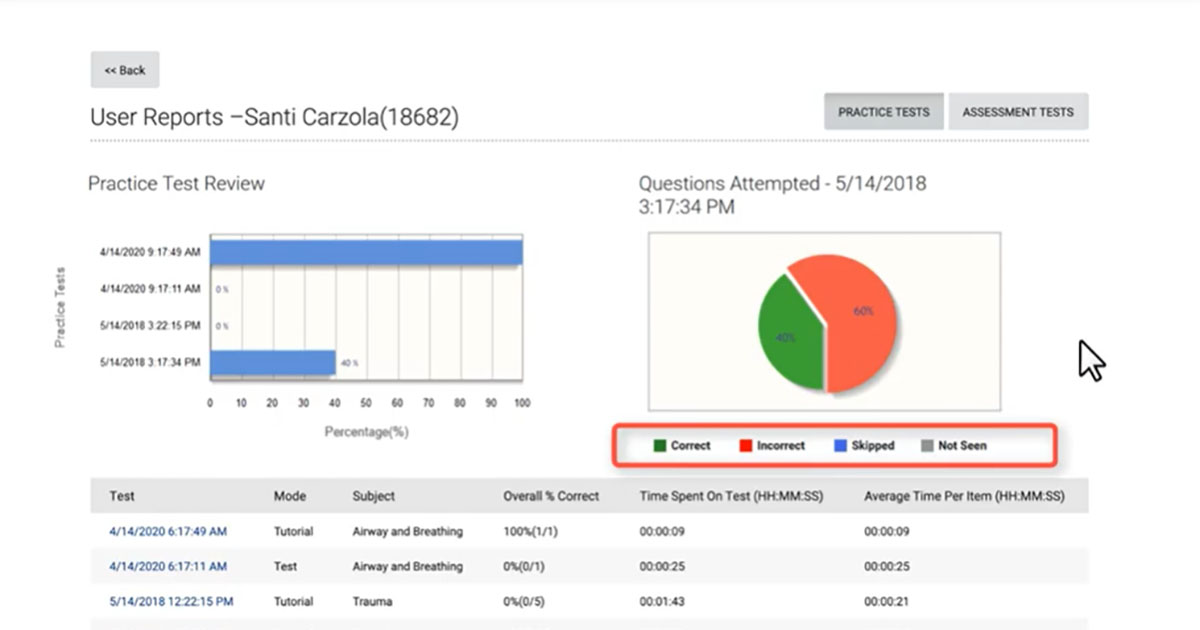The height and width of the screenshot is (630, 1200).
Task: Open the 4/14/2020 6:17:49 AM test link
Action: [x=168, y=531]
